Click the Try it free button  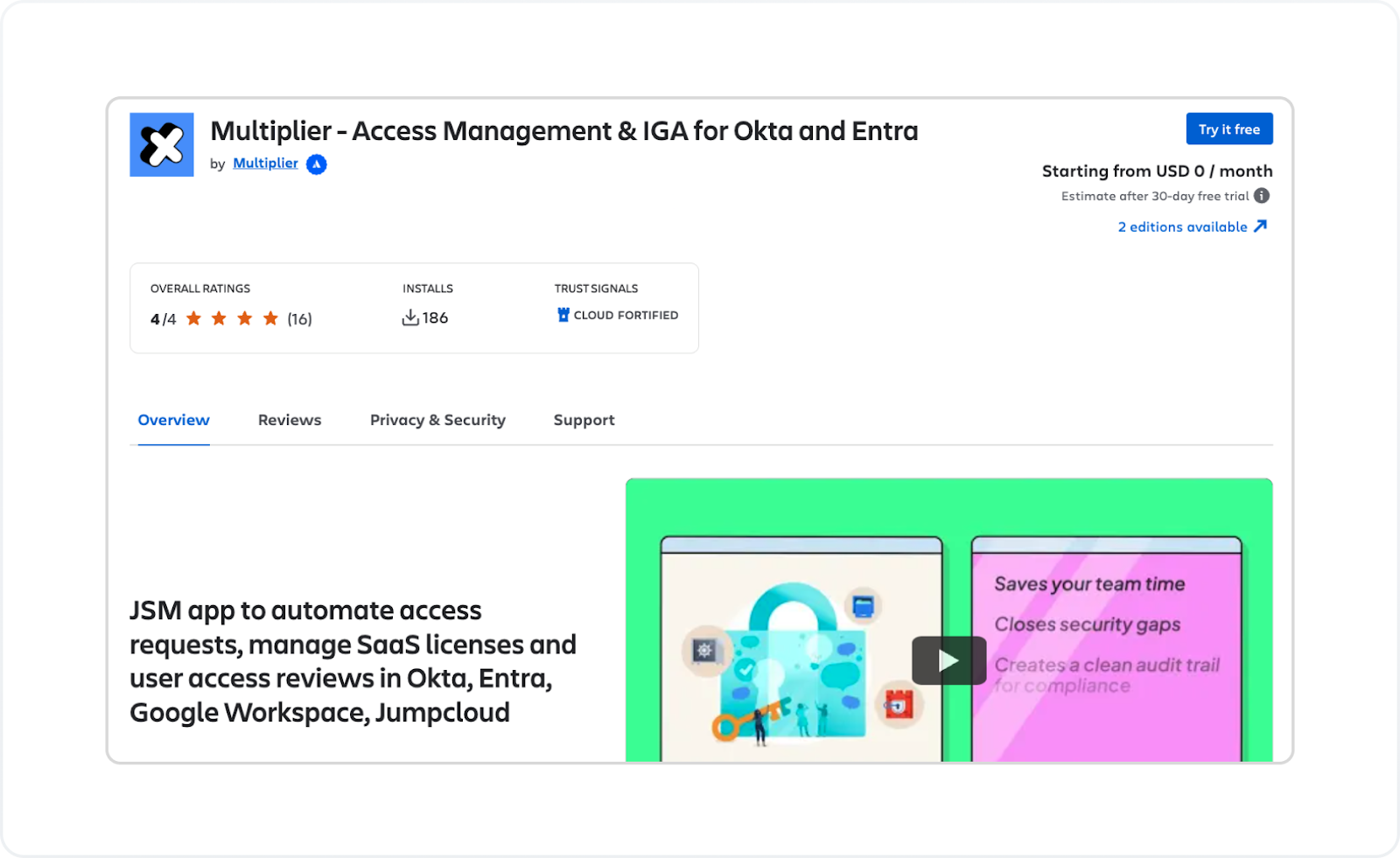(1228, 129)
